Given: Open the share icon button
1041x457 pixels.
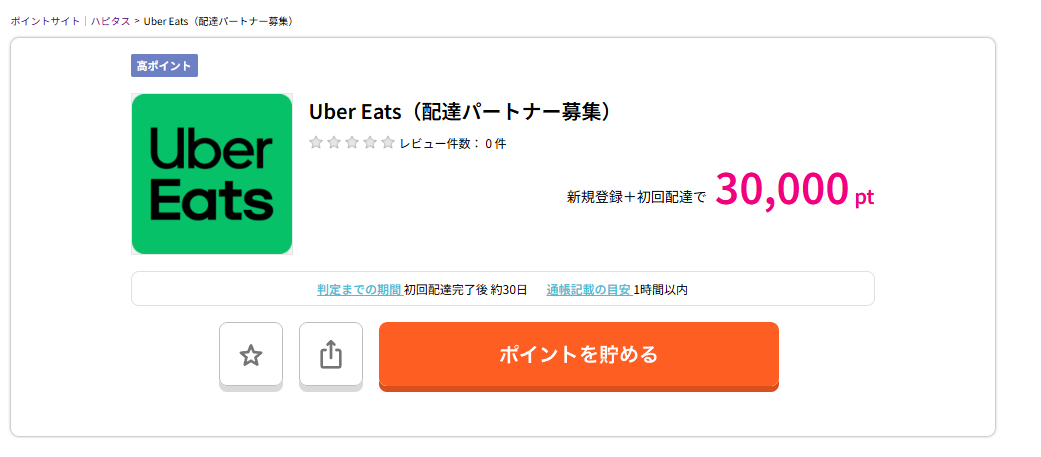Looking at the screenshot, I should coord(331,355).
